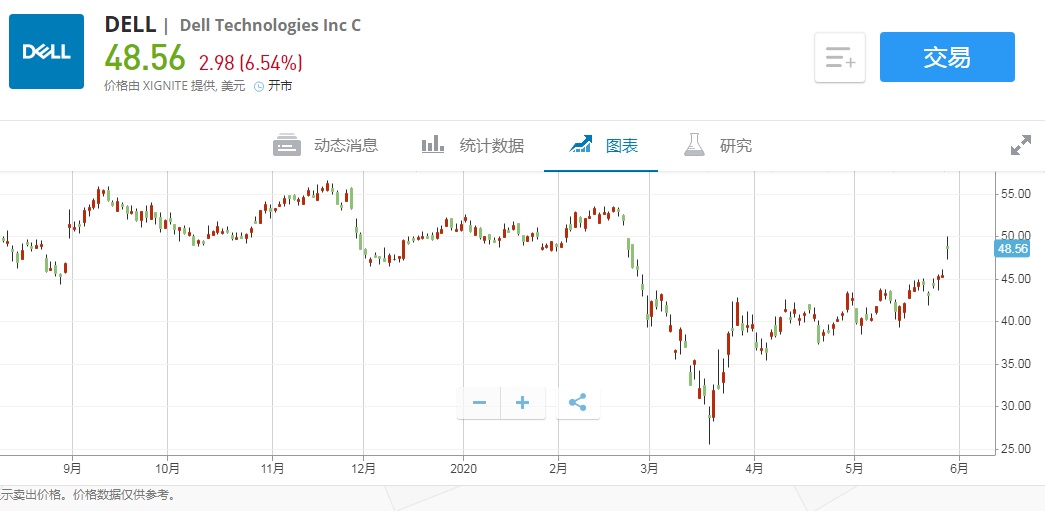Viewport: 1045px width, 511px height.
Task: Click the latest candlestick near 6月
Action: (947, 247)
